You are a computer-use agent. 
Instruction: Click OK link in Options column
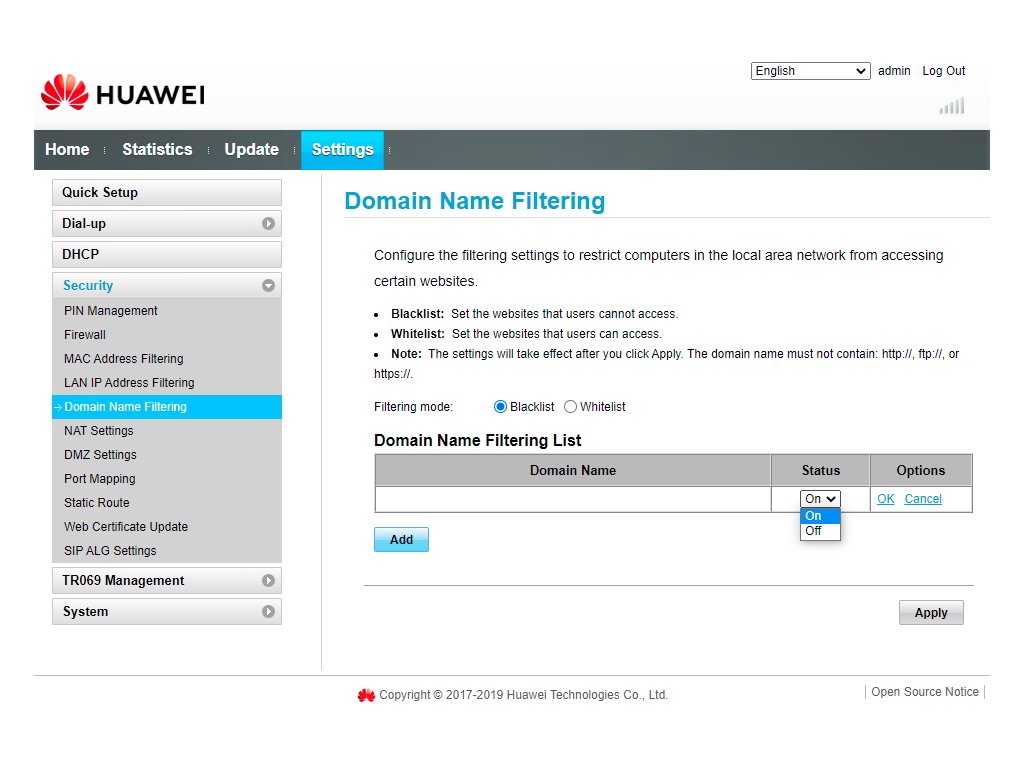point(885,499)
